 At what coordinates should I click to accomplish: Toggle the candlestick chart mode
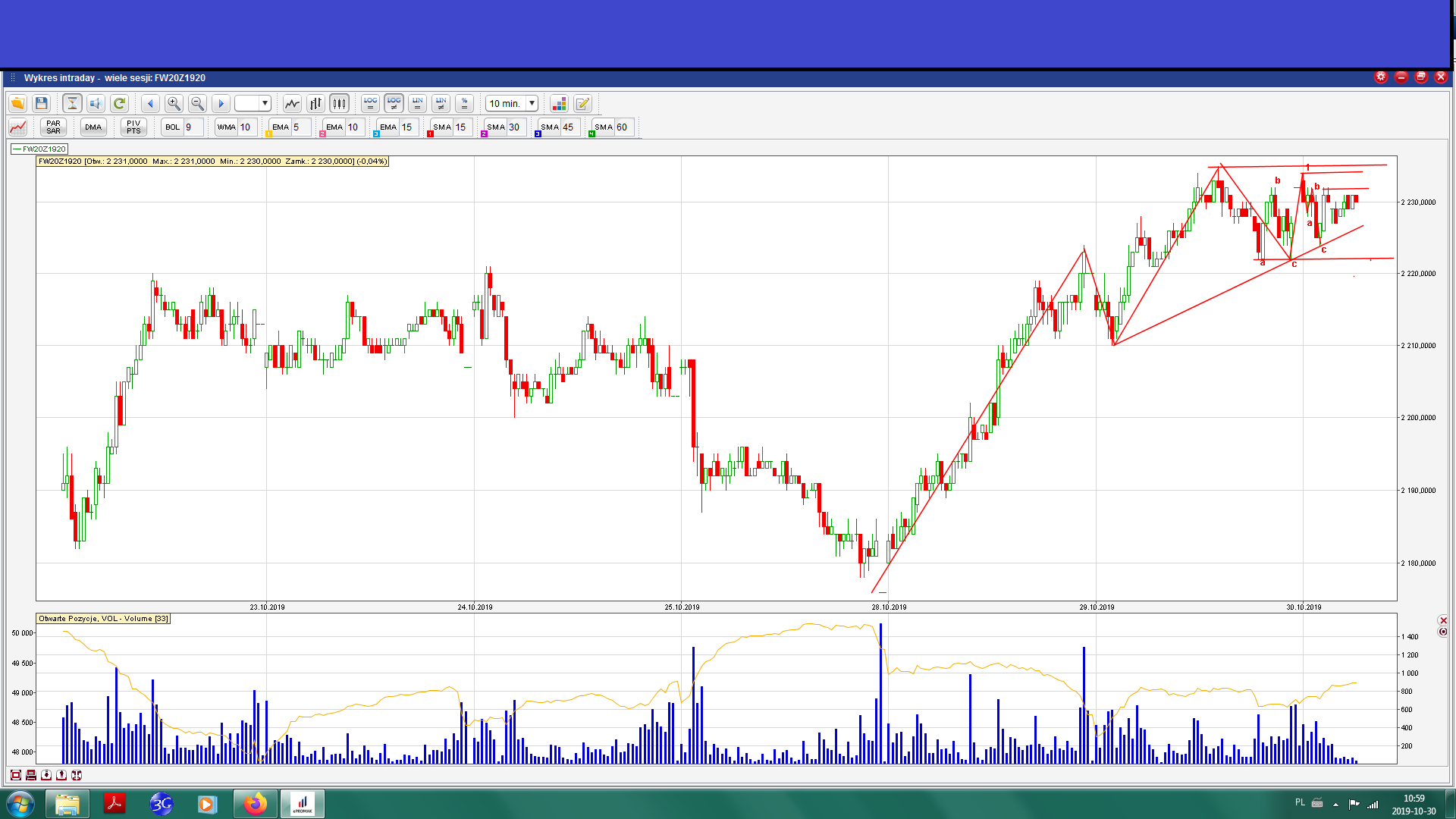pyautogui.click(x=339, y=103)
